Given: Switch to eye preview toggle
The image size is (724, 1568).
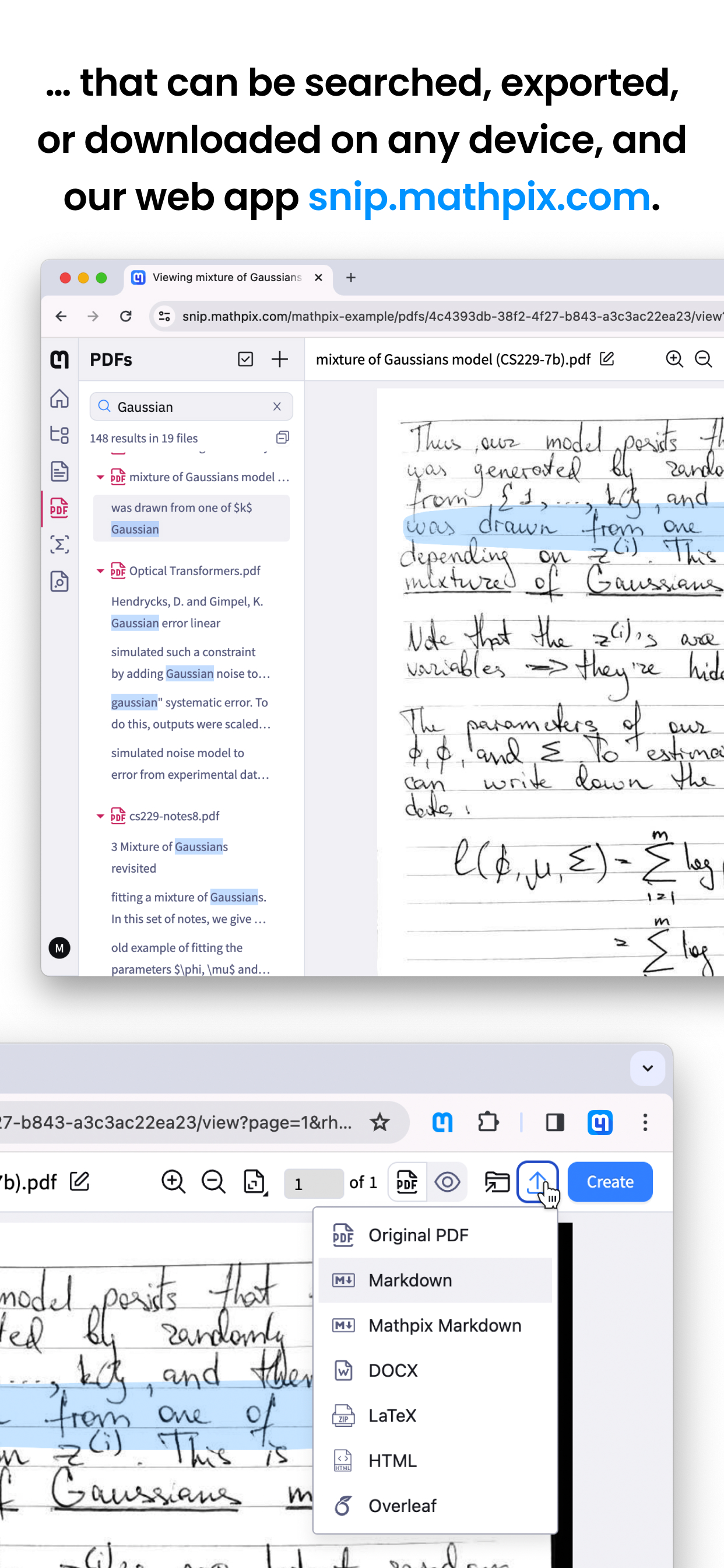Looking at the screenshot, I should [447, 1182].
